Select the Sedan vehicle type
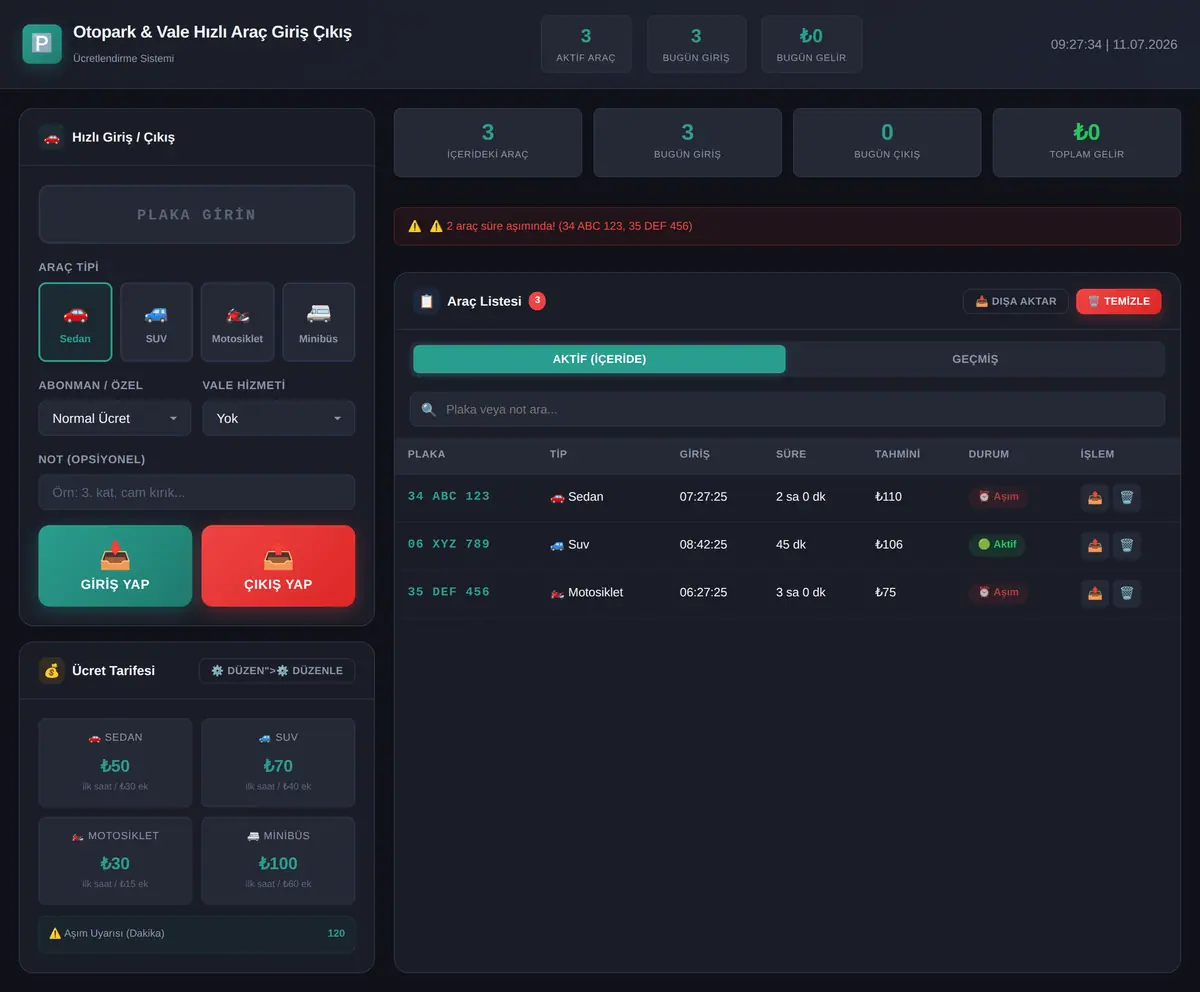 point(75,322)
